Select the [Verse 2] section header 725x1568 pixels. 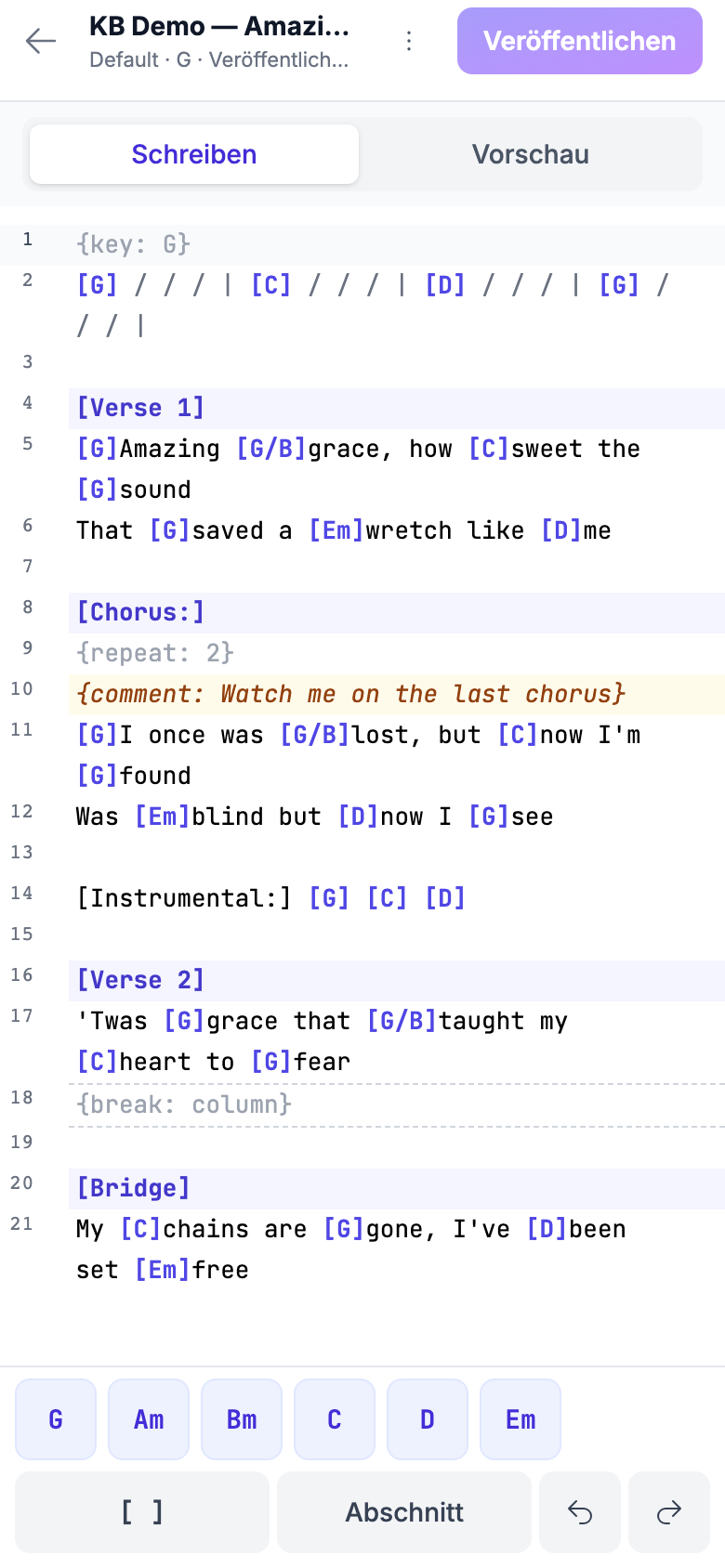point(397,980)
